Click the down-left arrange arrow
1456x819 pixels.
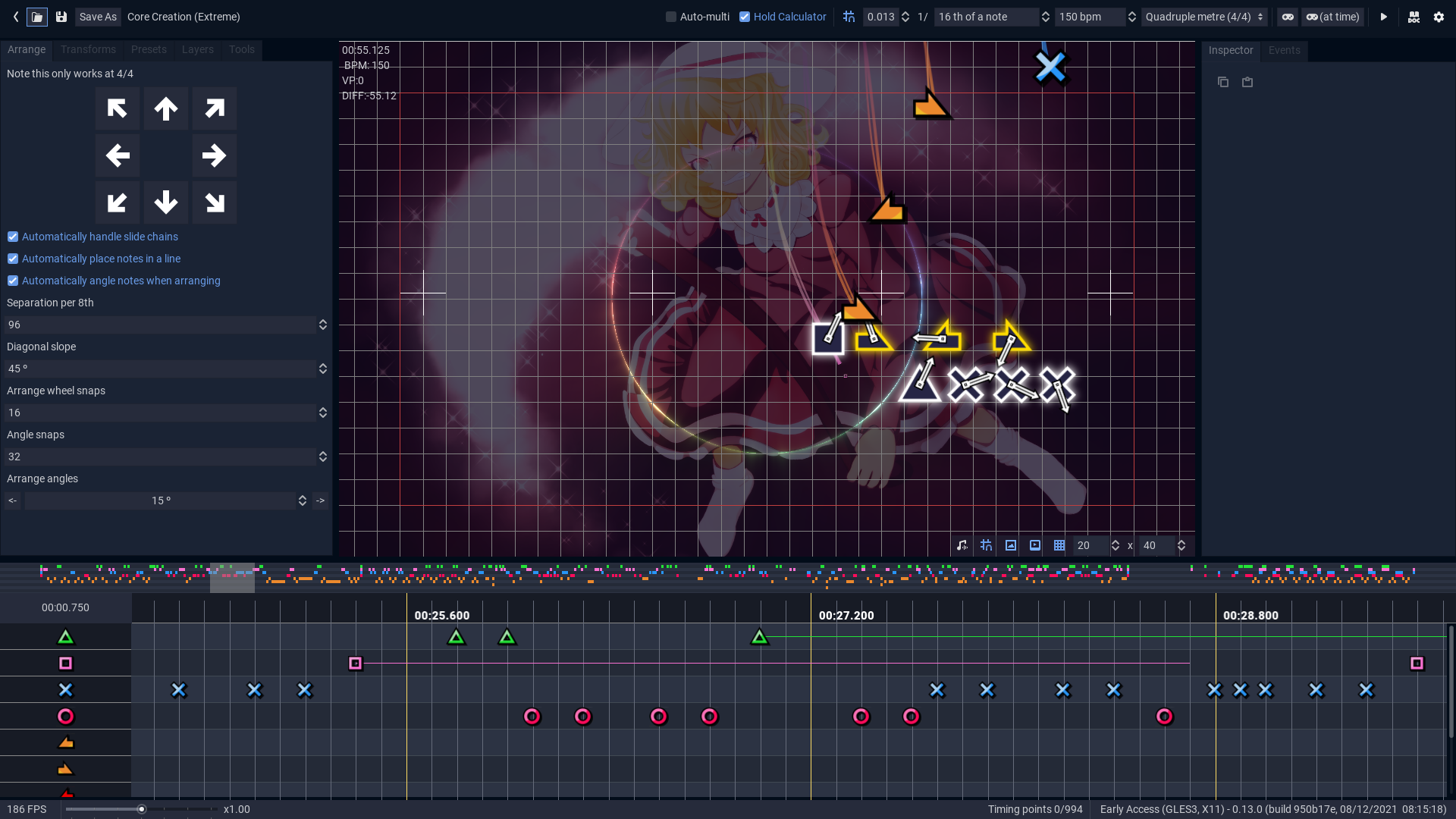pyautogui.click(x=118, y=202)
